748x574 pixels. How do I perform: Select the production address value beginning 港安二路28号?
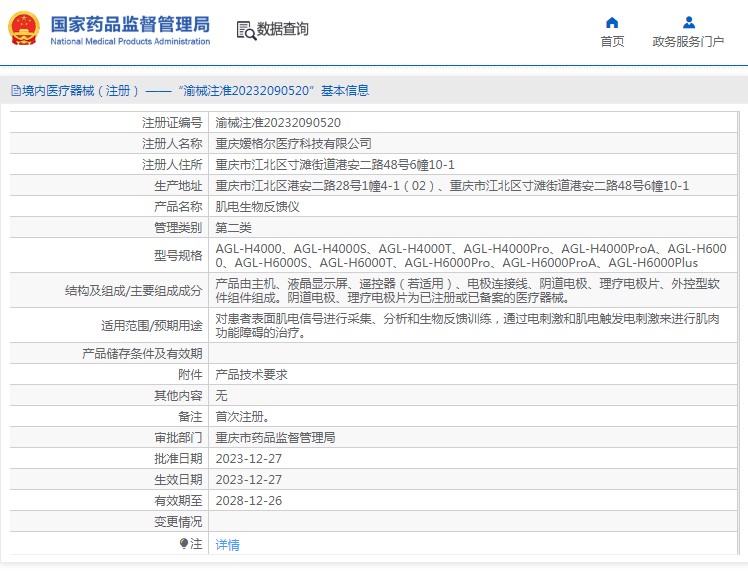coord(452,186)
